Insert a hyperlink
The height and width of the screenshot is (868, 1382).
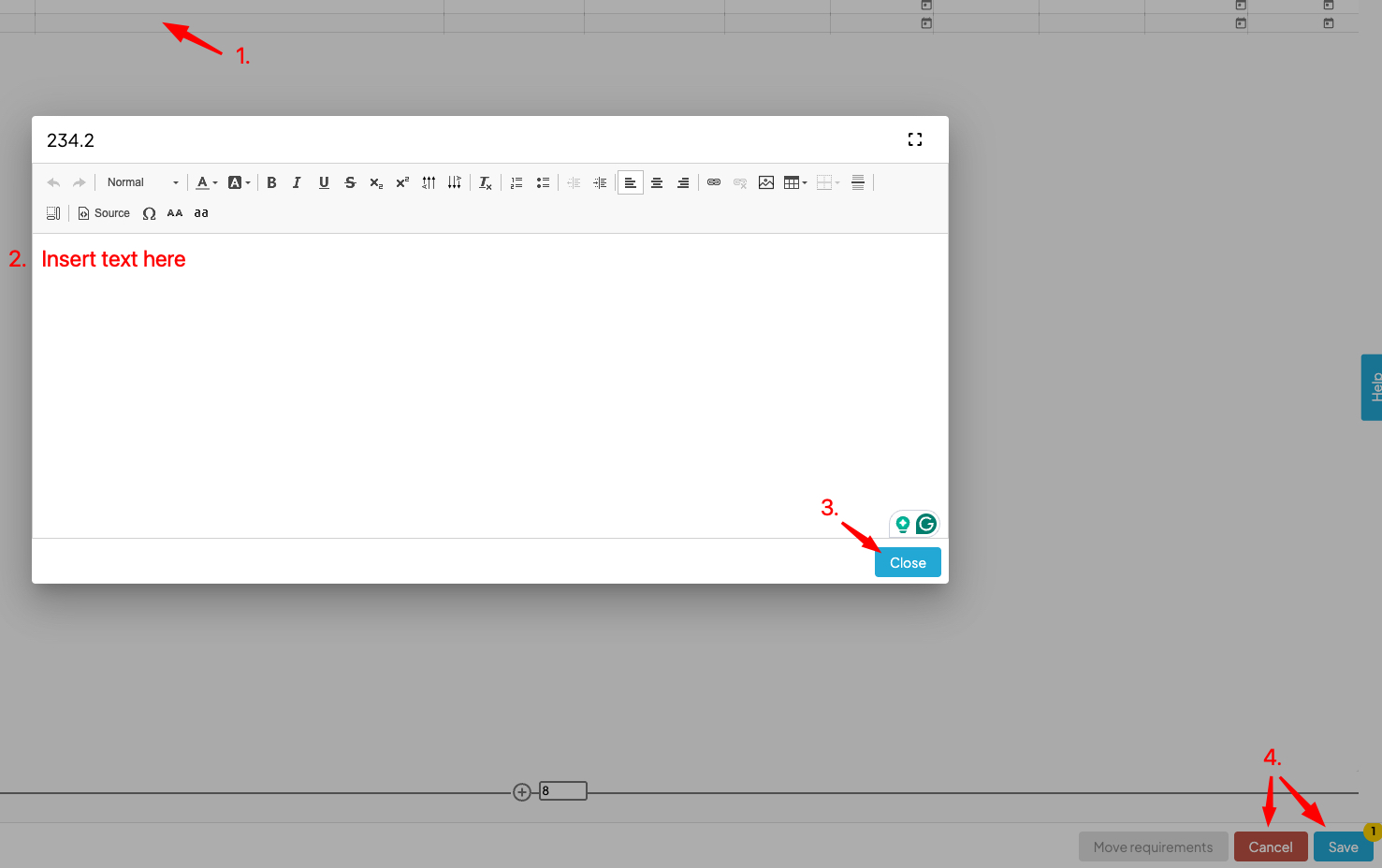(x=714, y=182)
